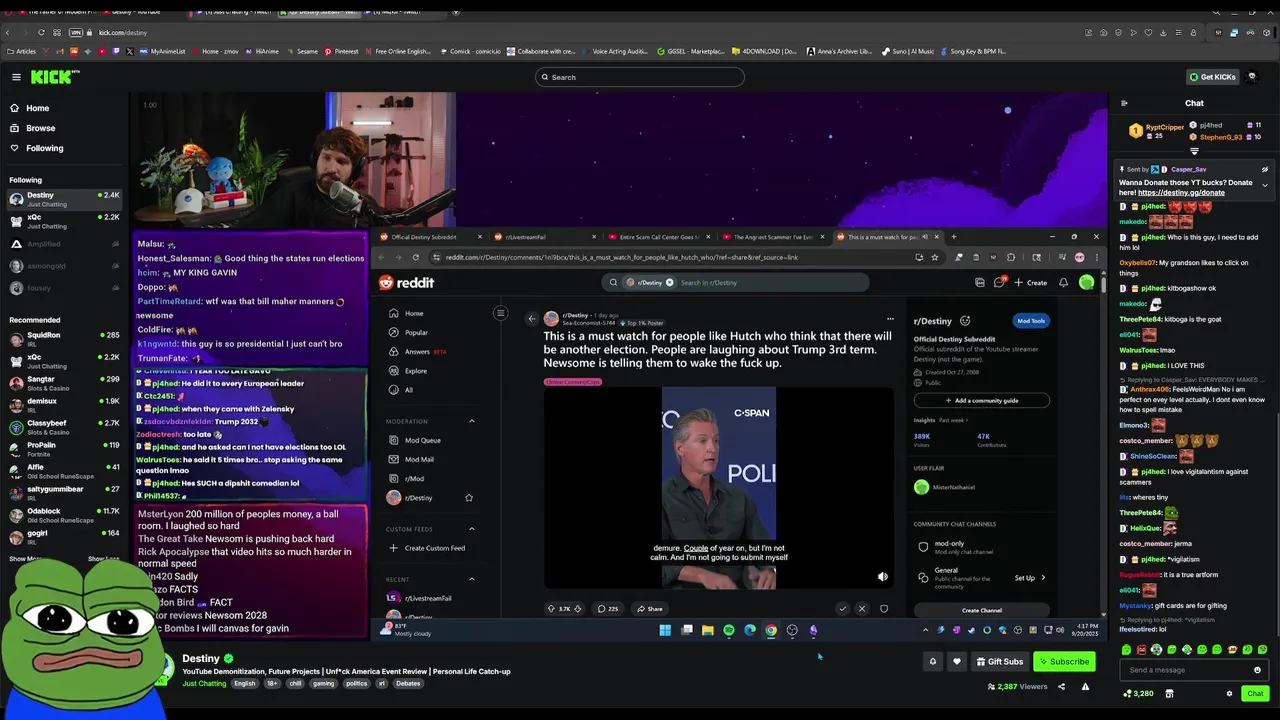Click the green Subscribe button

coord(1064,661)
